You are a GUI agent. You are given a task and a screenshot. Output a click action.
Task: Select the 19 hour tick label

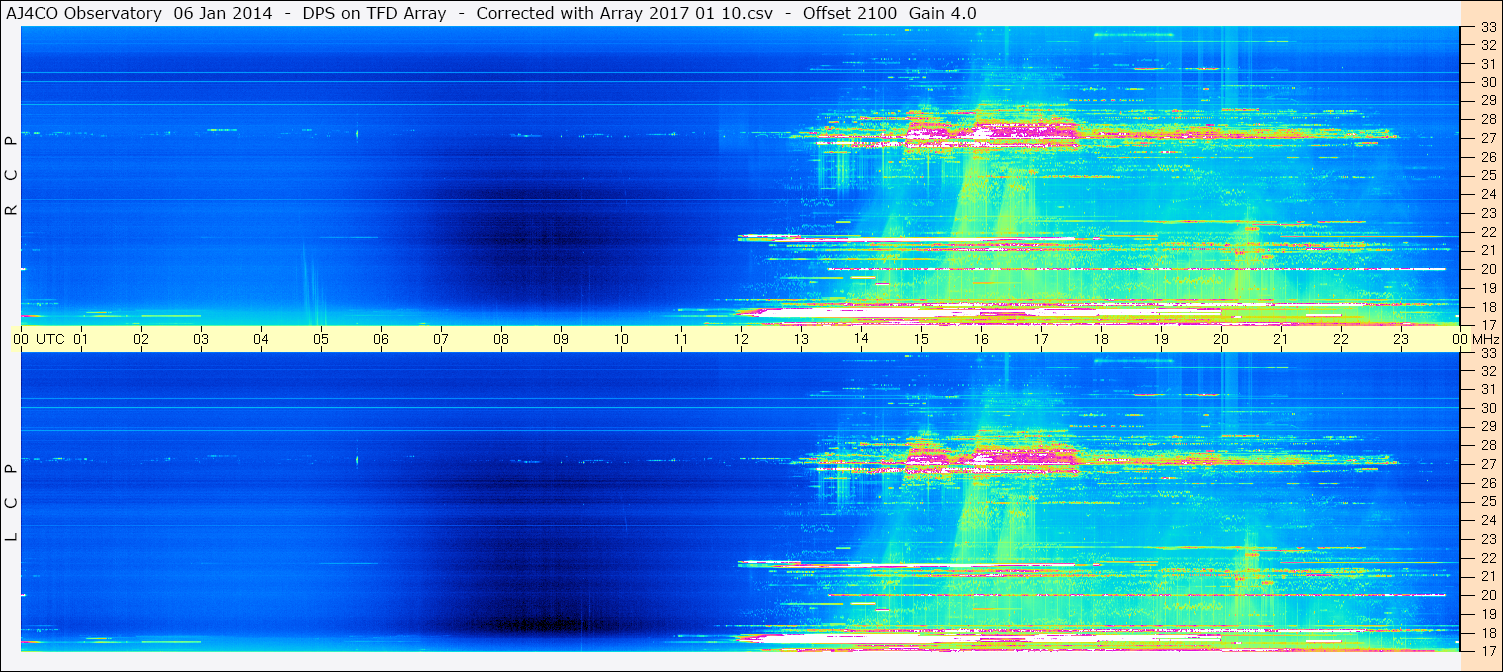(x=1161, y=339)
